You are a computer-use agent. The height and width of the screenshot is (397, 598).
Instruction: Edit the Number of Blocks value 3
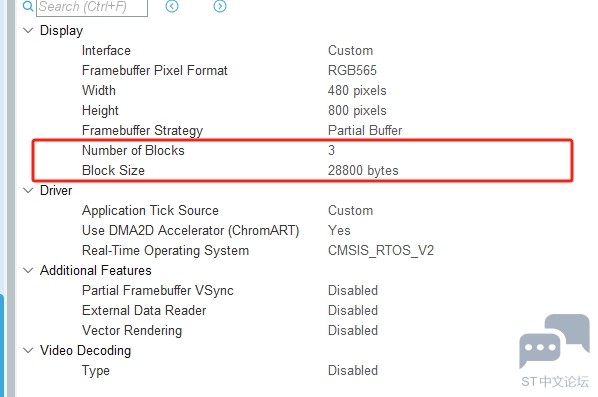click(x=331, y=150)
